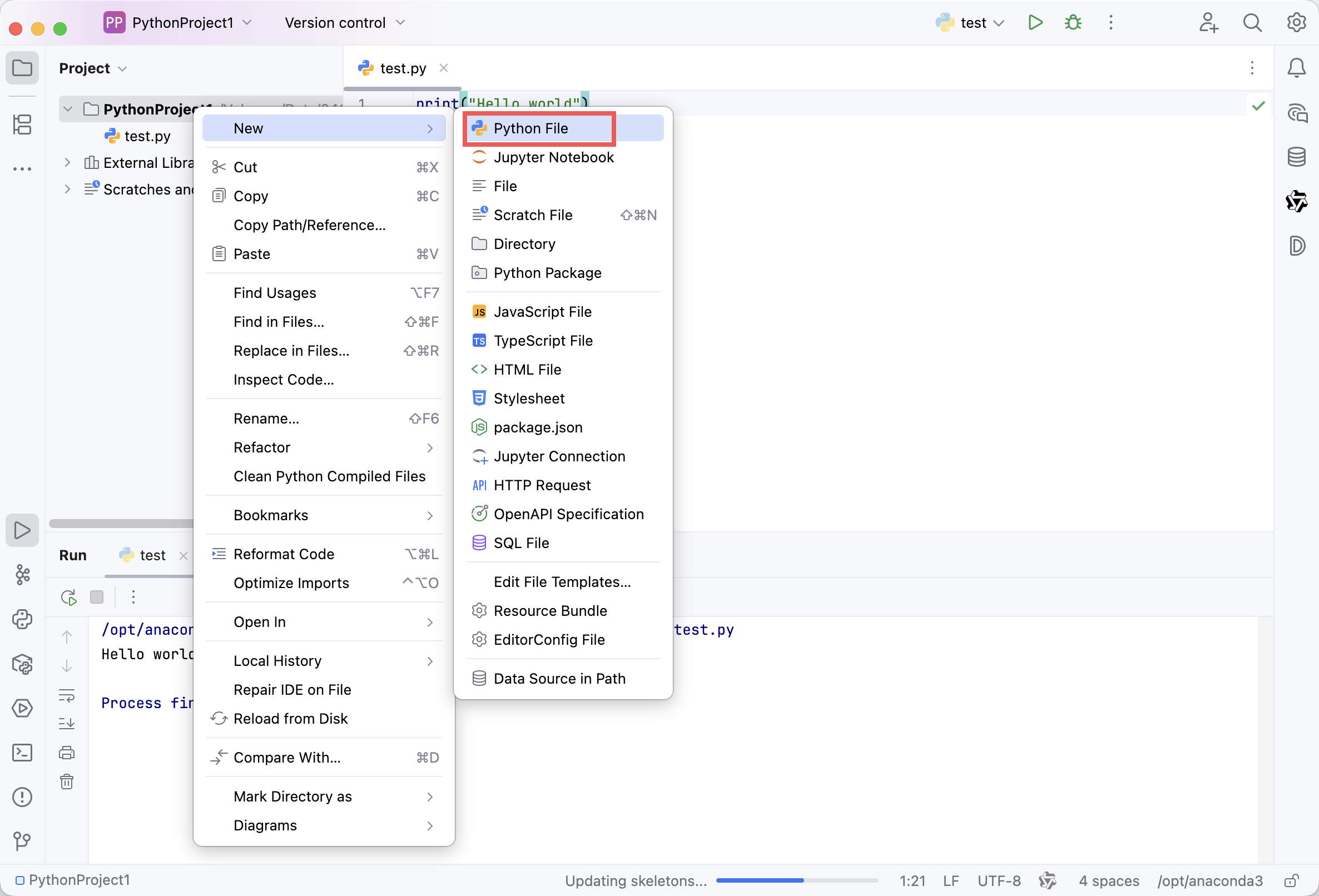
Task: Click Edit File Templates in New submenu
Action: coord(564,581)
